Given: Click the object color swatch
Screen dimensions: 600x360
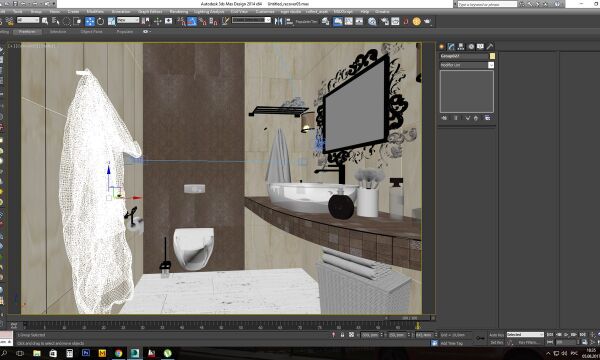Looking at the screenshot, I should tap(492, 56).
